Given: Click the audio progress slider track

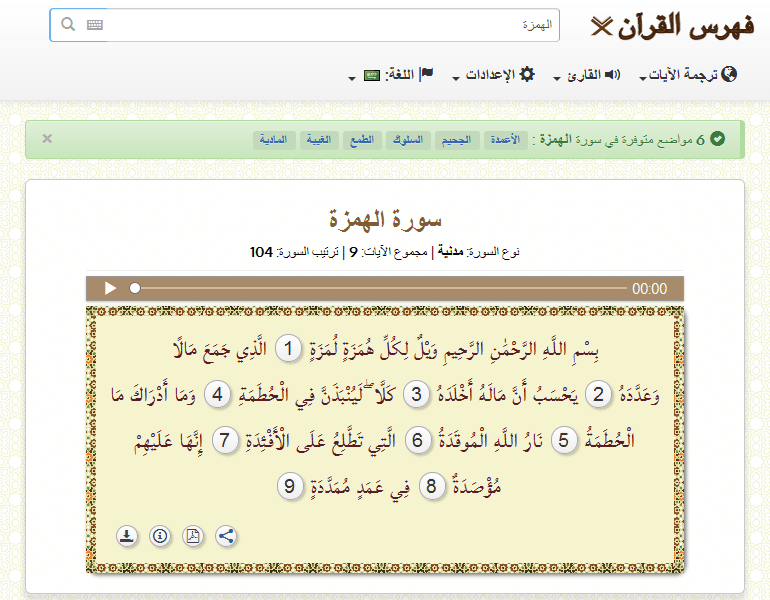Looking at the screenshot, I should (380, 288).
